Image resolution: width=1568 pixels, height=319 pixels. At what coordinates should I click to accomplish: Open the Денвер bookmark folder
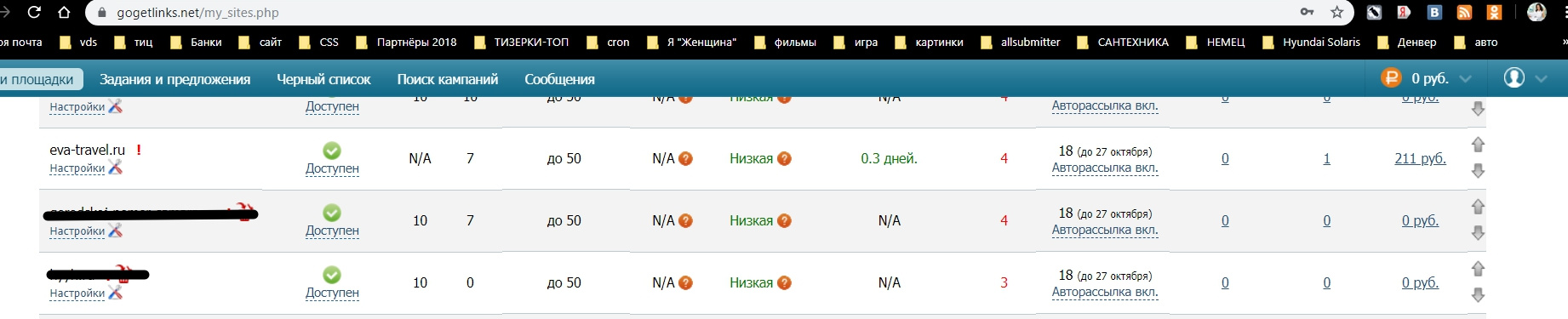coord(1406,42)
